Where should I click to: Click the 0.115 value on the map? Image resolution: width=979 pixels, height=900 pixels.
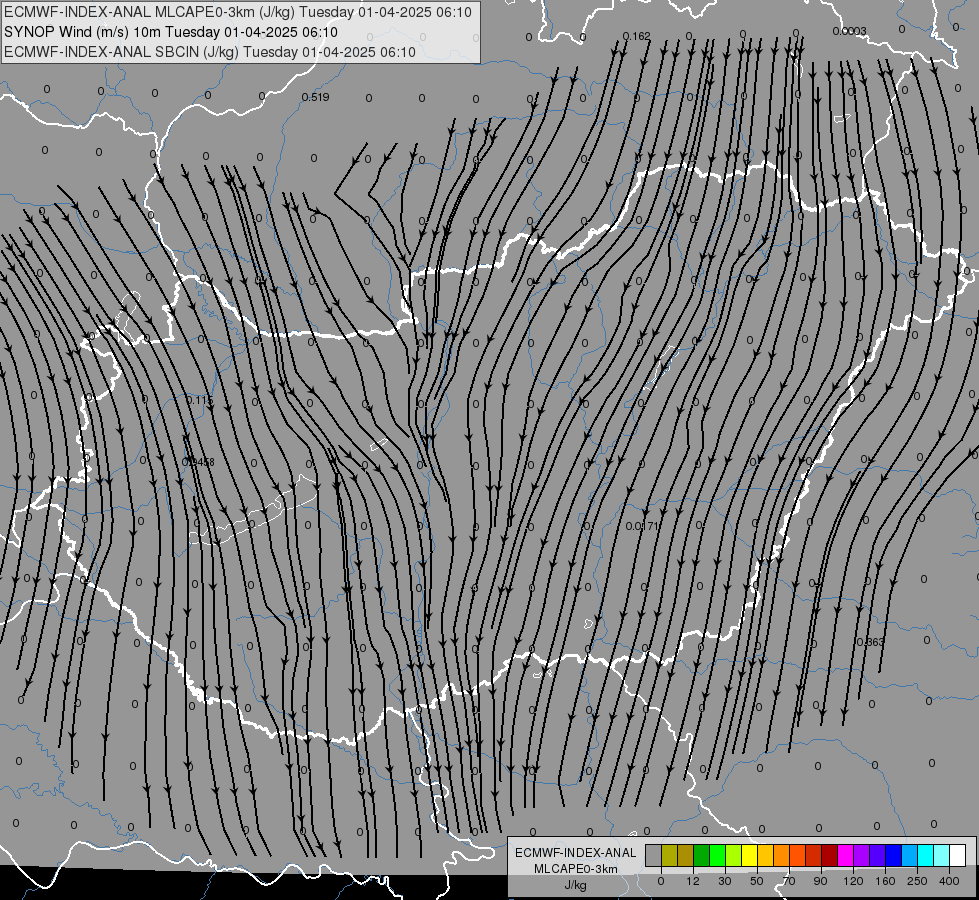(199, 400)
